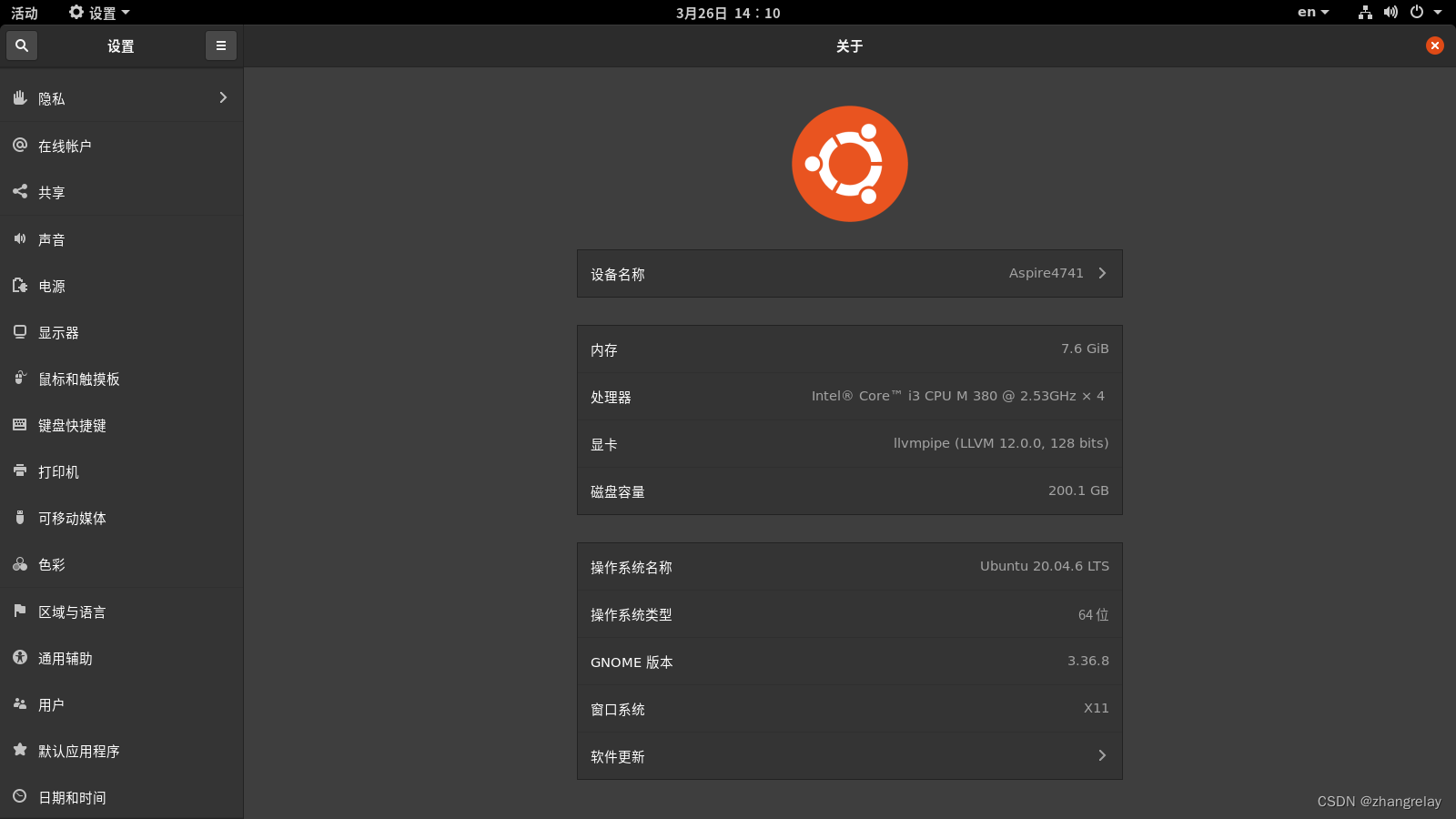1456x819 pixels.
Task: Select 键盘快捷键 in the sidebar
Action: pos(122,425)
